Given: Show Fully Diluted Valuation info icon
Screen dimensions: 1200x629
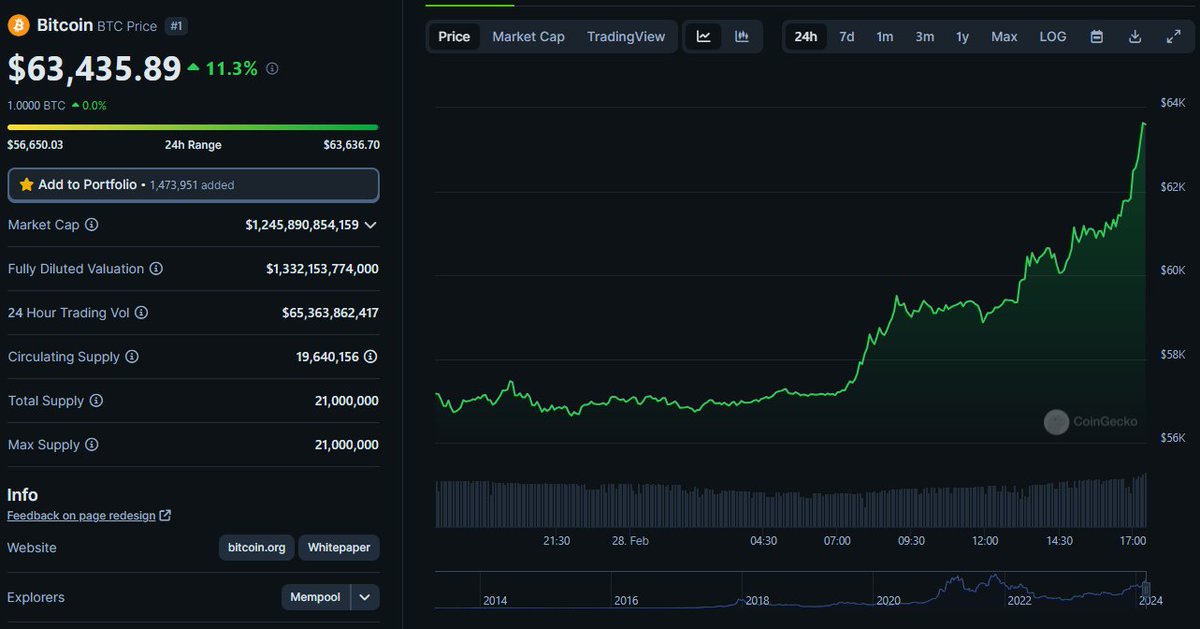Looking at the screenshot, I should (x=156, y=269).
